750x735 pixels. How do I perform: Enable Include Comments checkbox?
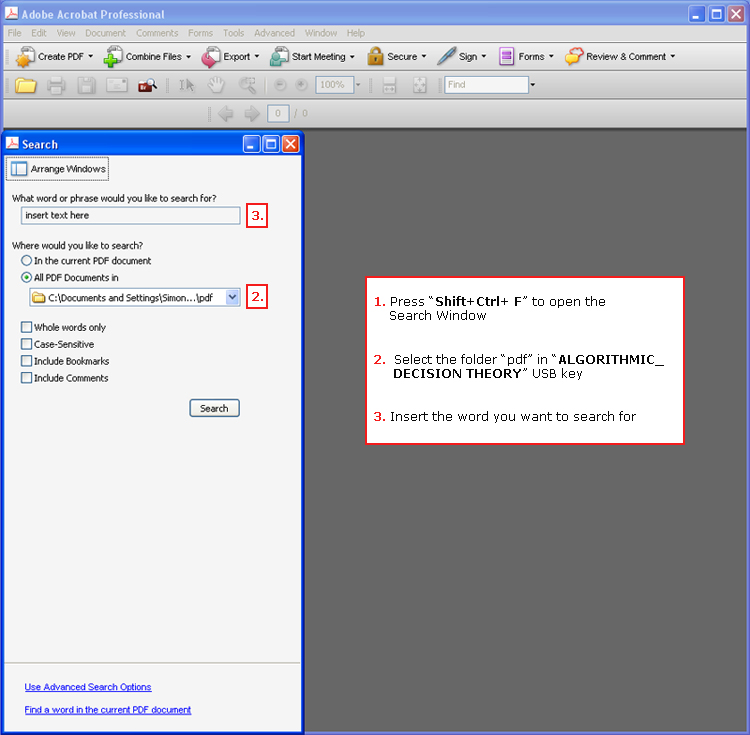26,378
